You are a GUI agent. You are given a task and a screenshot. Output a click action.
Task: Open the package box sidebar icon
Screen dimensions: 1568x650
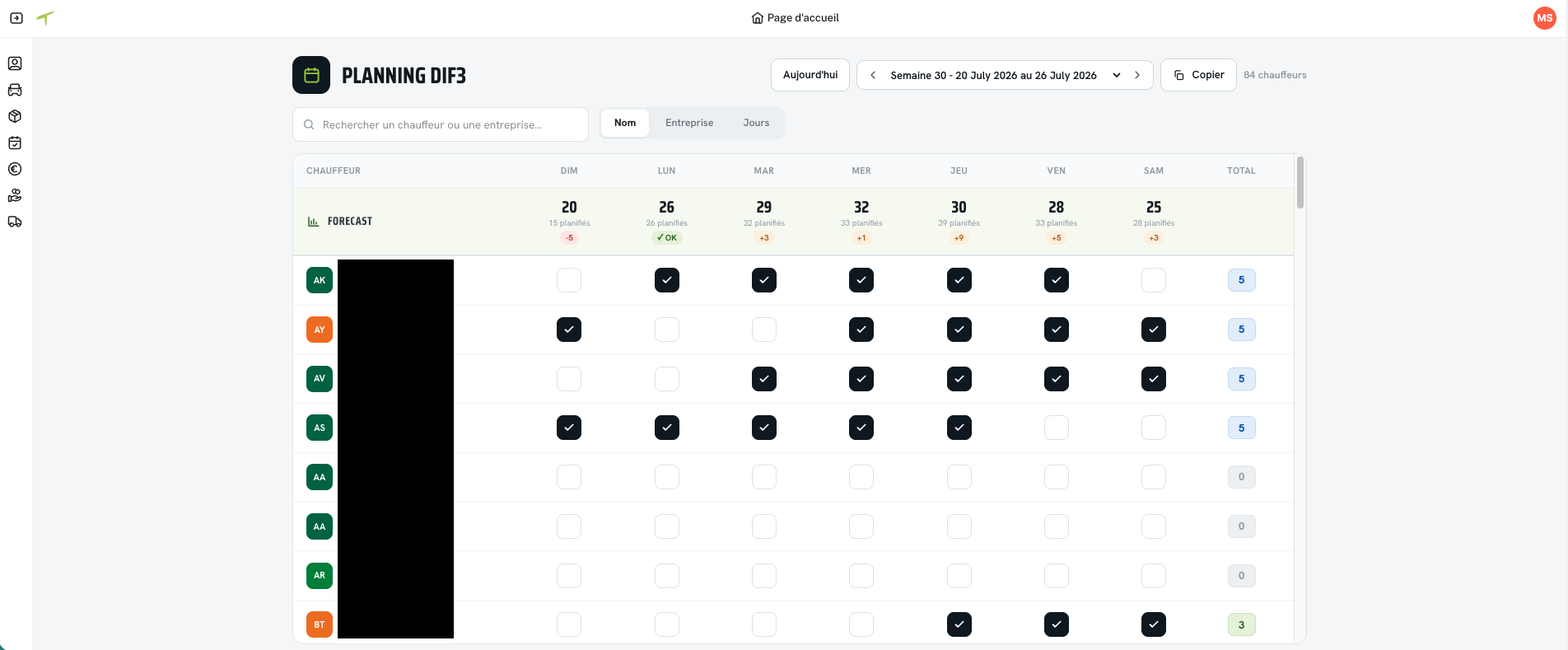(x=15, y=116)
